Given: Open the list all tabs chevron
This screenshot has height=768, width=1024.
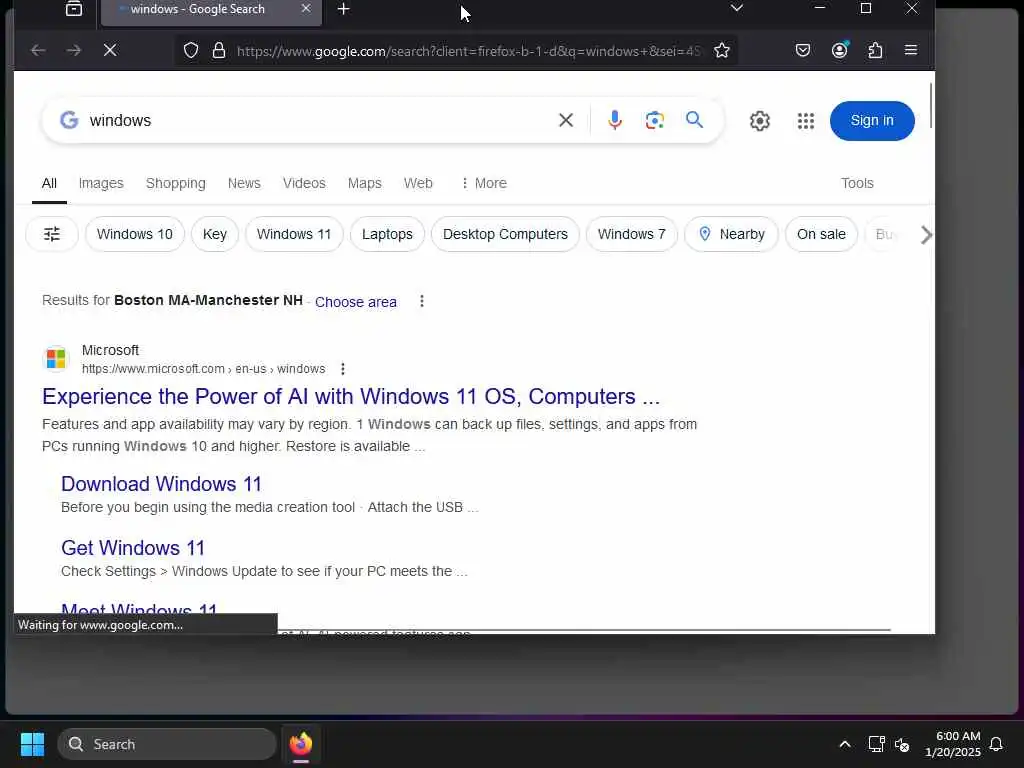Looking at the screenshot, I should pyautogui.click(x=737, y=8).
